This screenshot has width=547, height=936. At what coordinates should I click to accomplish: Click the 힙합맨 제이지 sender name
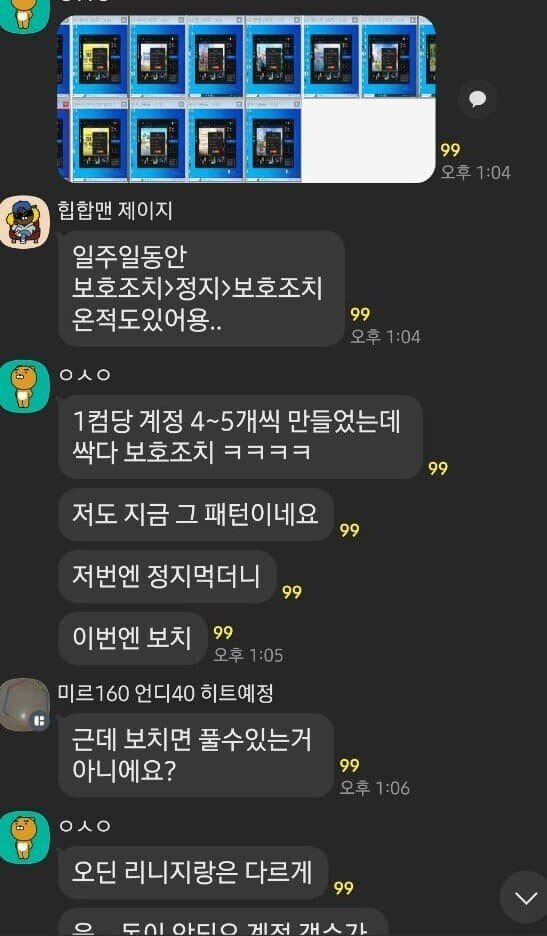coord(116,211)
